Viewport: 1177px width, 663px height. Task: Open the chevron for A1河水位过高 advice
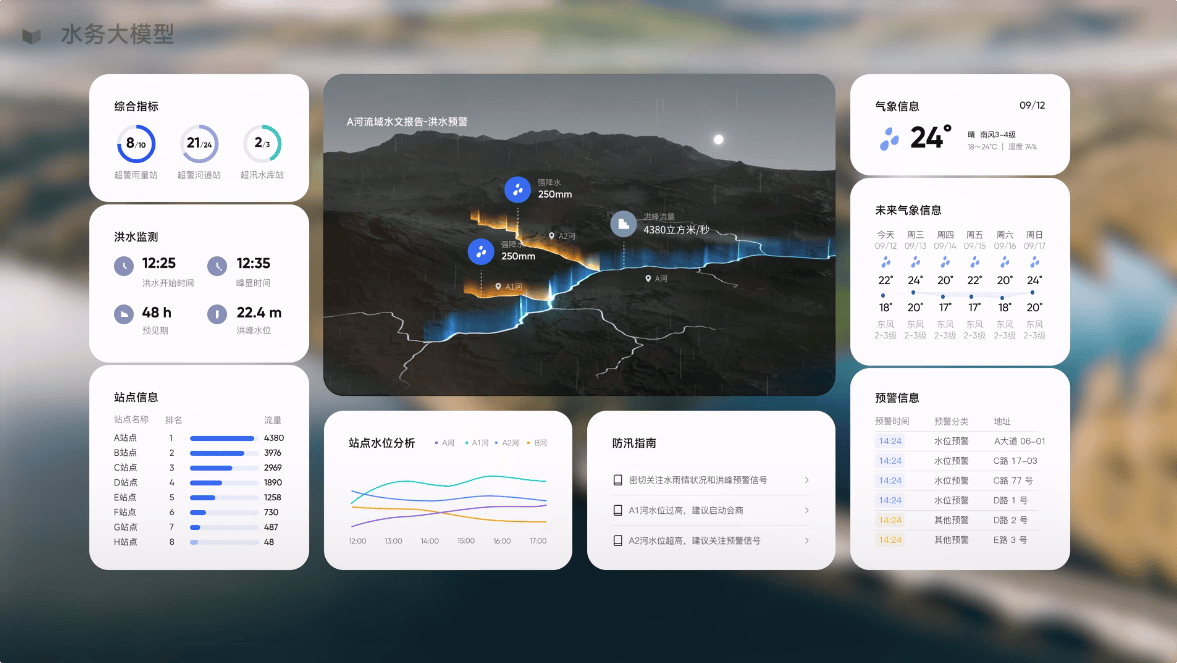click(806, 510)
